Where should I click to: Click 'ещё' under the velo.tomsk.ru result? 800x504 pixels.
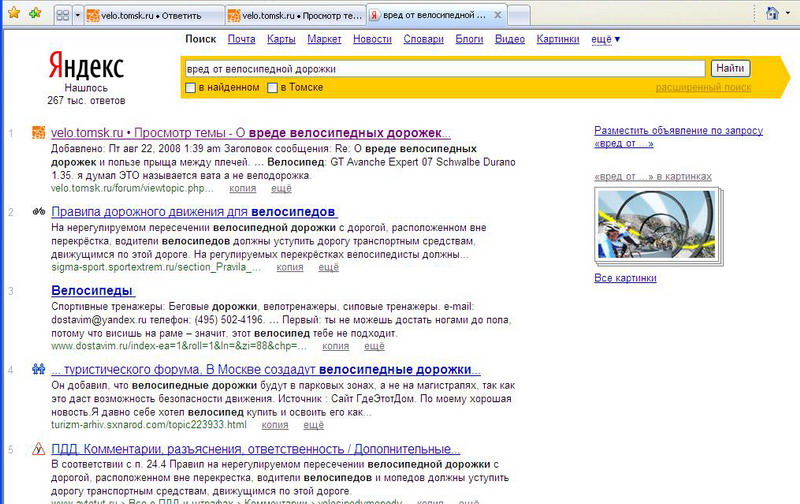281,188
